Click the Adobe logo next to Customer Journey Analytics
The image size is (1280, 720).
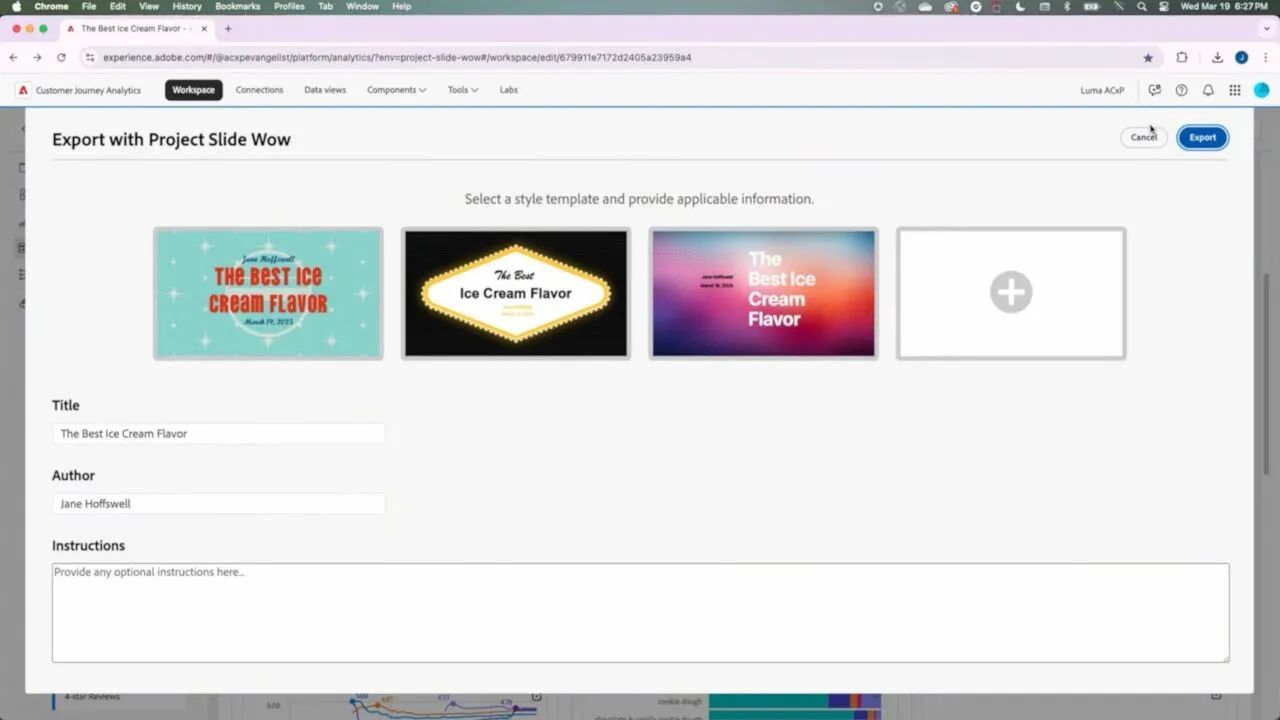(x=22, y=90)
